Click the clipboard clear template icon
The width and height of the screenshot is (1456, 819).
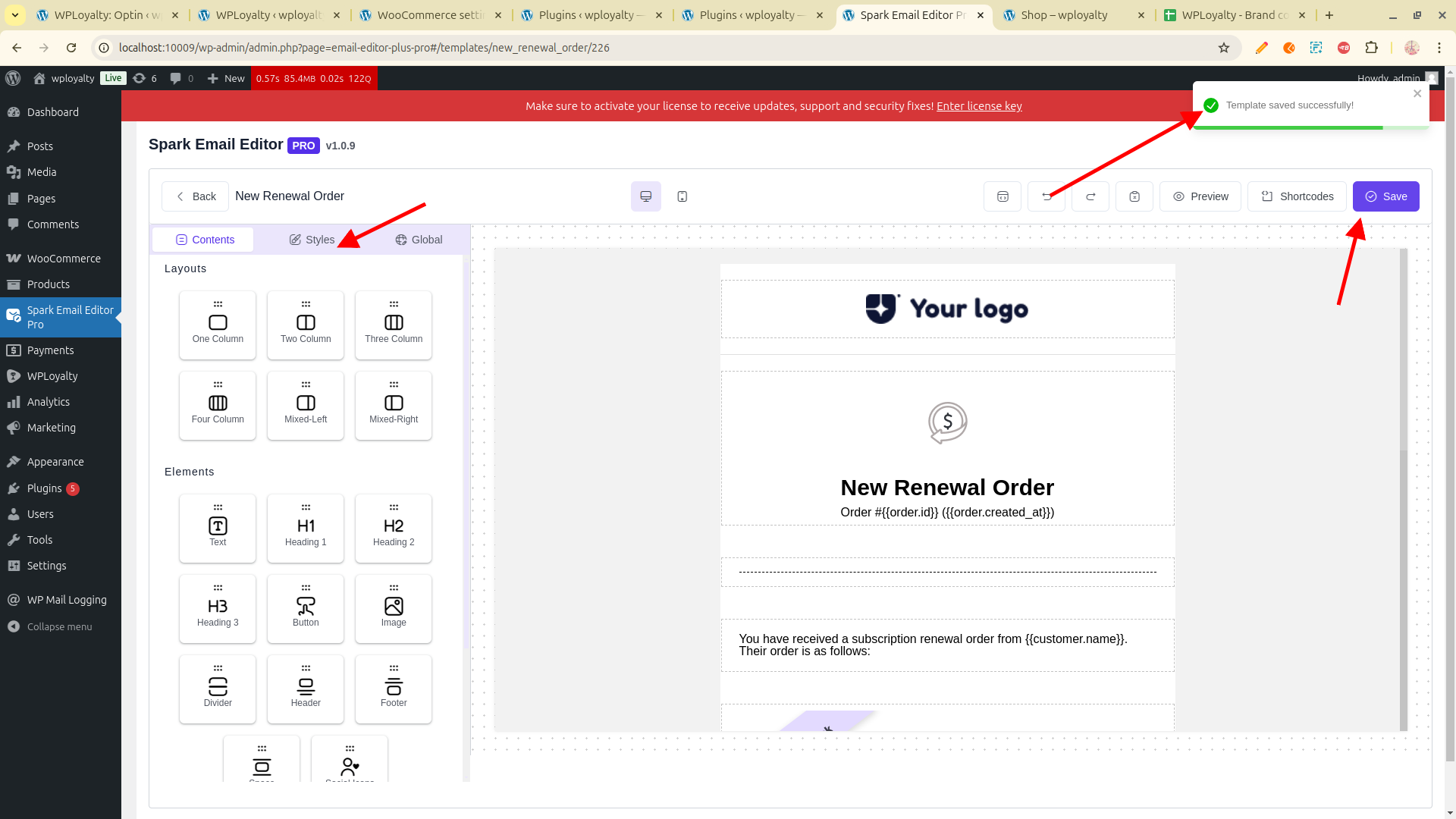[x=1134, y=196]
